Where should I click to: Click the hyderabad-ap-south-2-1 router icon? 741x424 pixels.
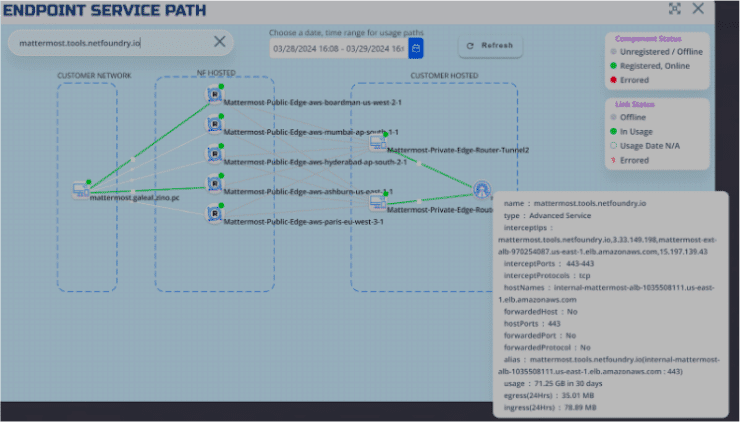tap(214, 154)
